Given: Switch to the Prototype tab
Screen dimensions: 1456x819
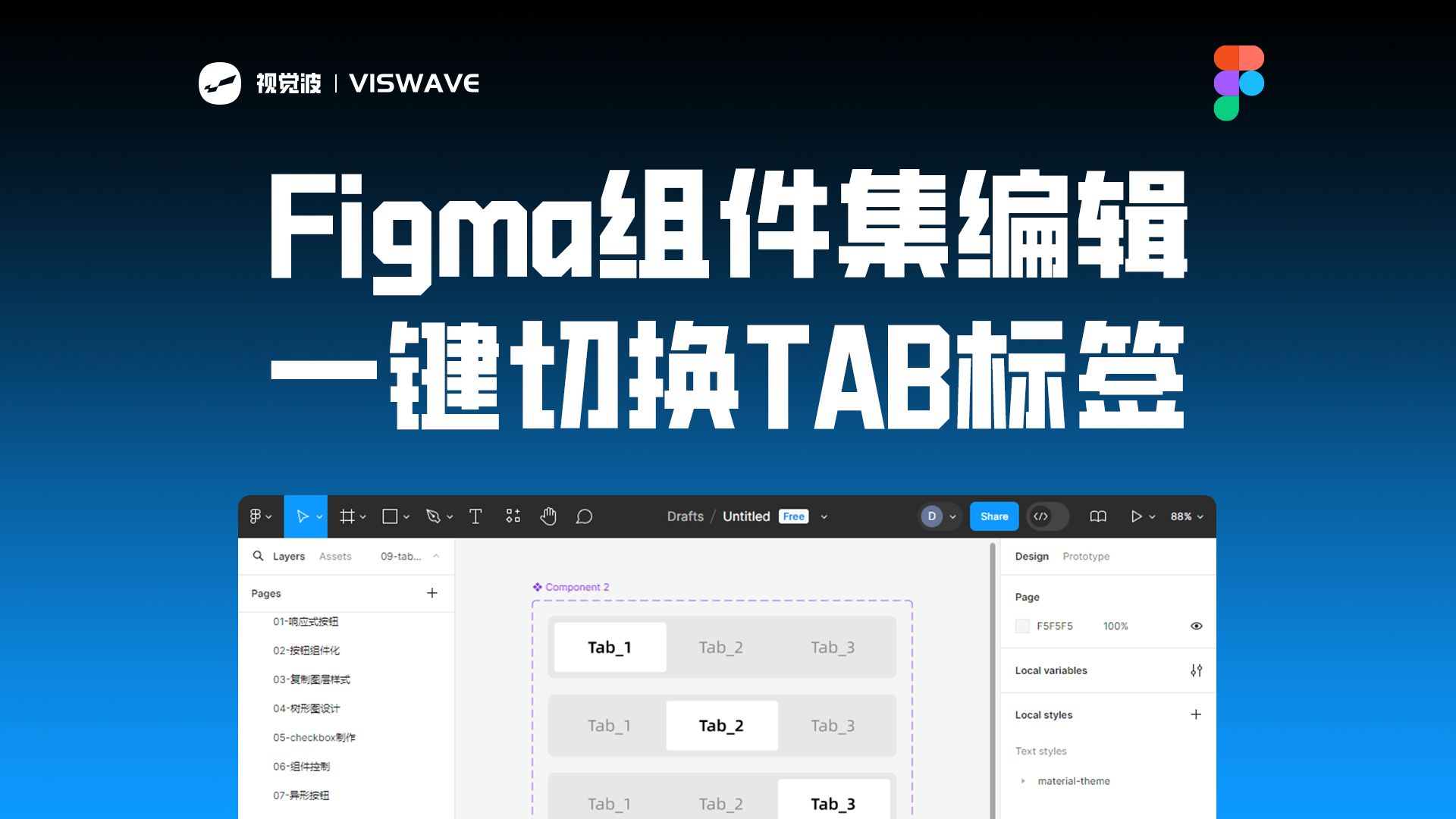Looking at the screenshot, I should coord(1086,556).
